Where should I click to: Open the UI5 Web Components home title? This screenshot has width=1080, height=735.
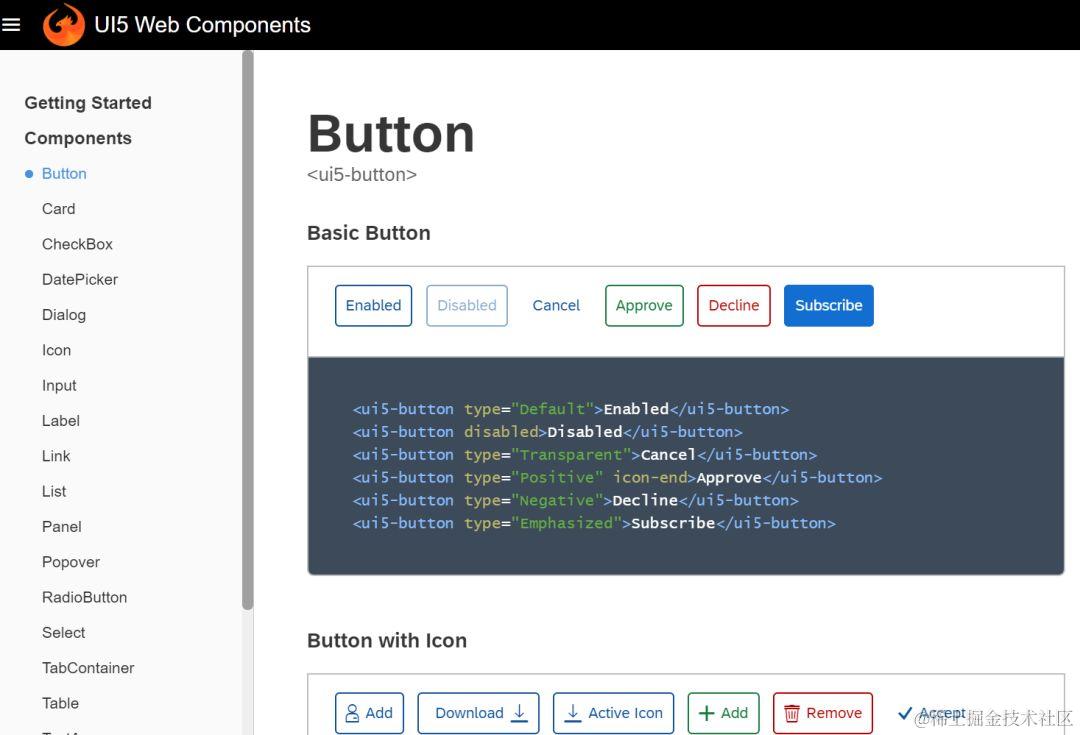coord(202,25)
